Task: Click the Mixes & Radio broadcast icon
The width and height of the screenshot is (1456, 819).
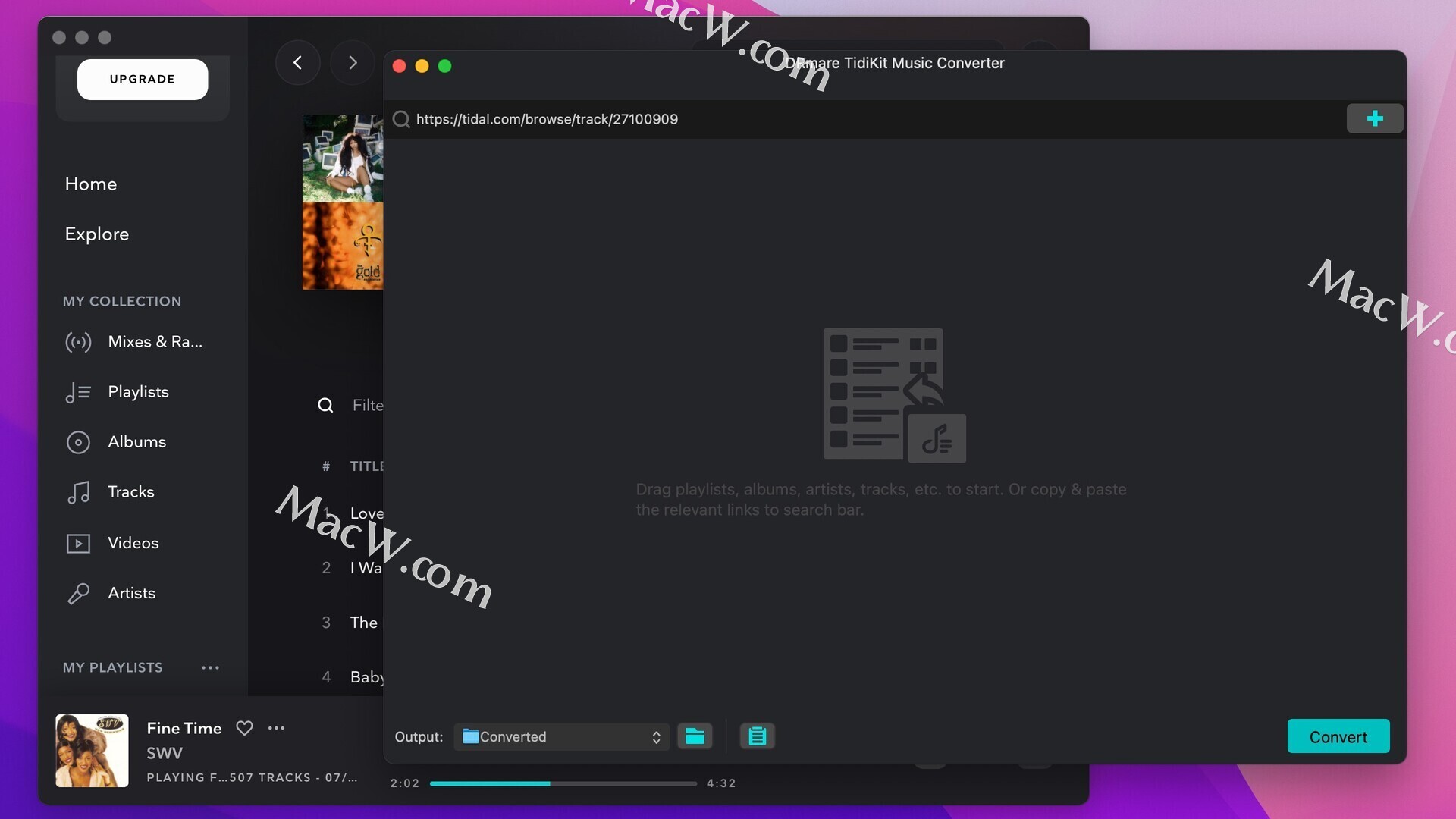Action: 78,342
